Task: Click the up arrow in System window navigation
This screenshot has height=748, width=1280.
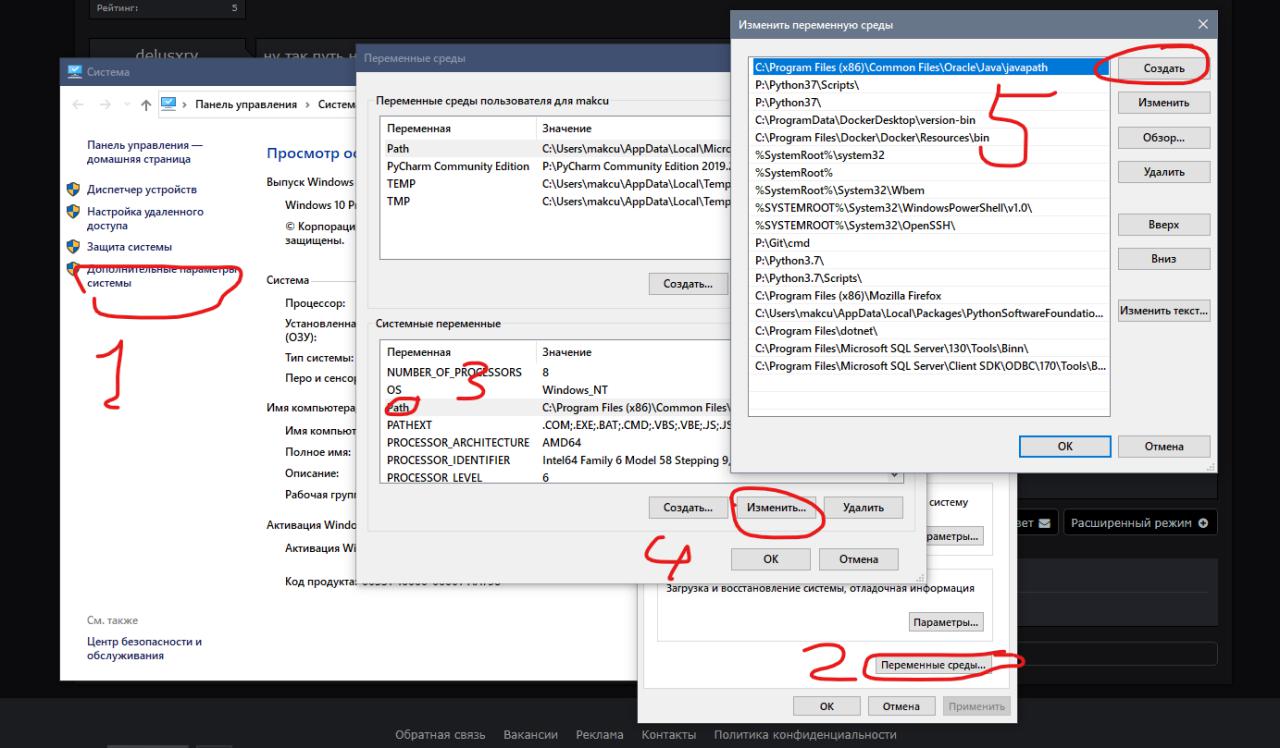Action: click(146, 104)
